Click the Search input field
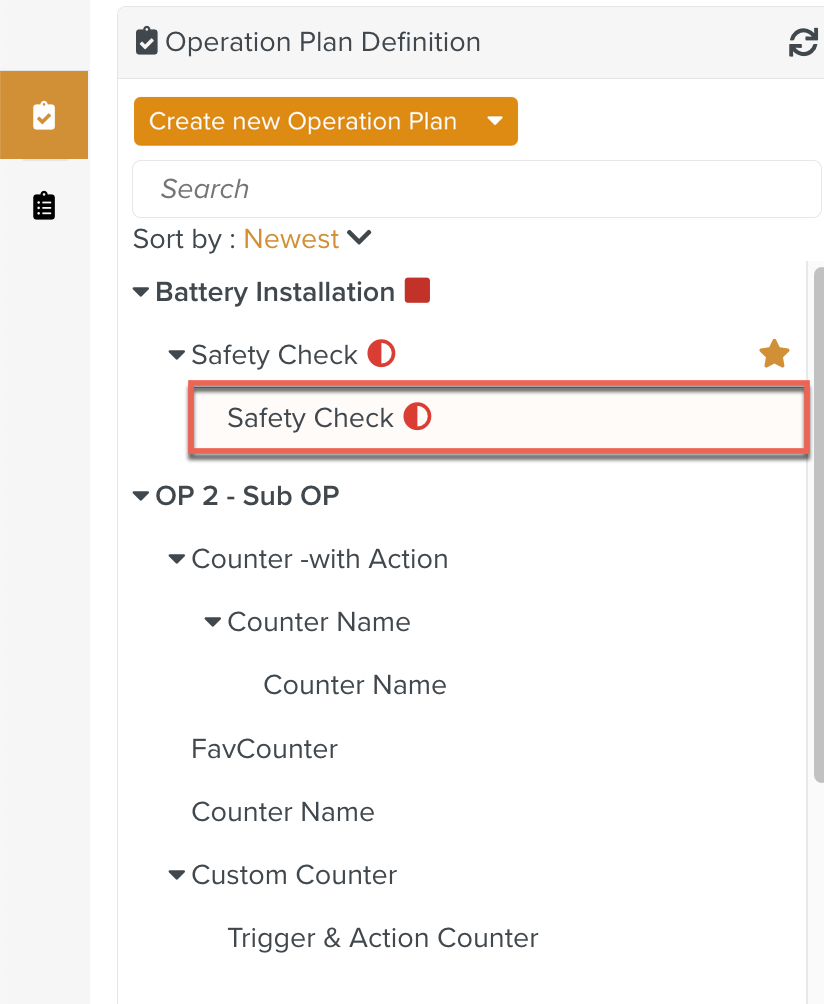Viewport: 824px width, 1004px height. point(476,189)
